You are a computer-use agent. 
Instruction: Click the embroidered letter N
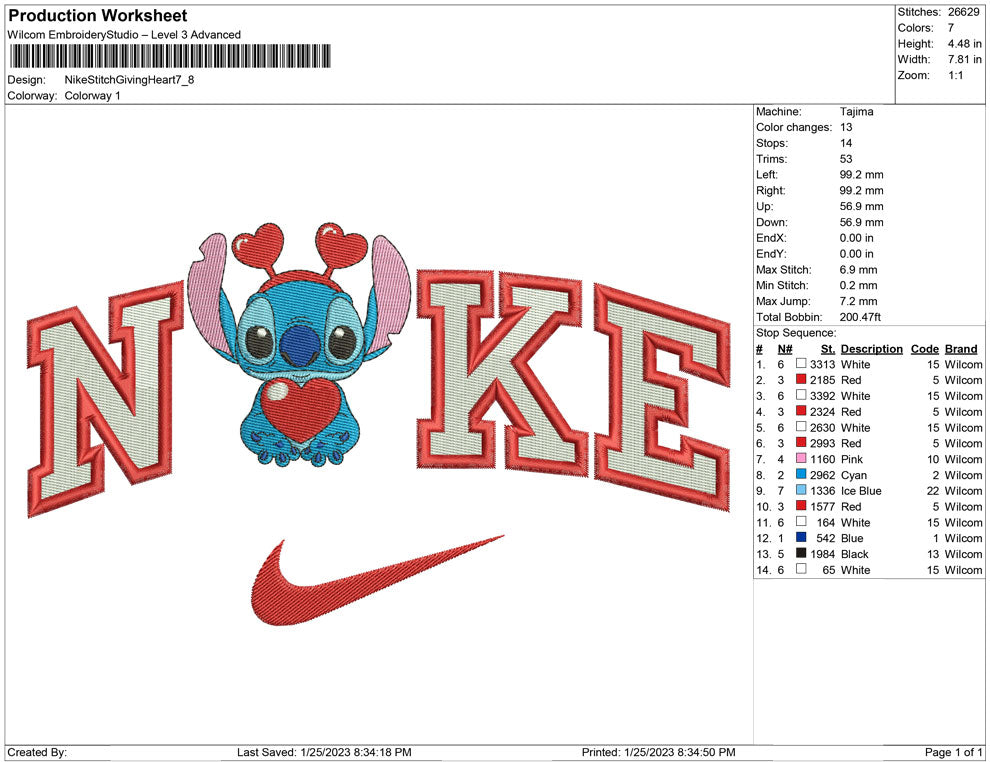(x=104, y=398)
